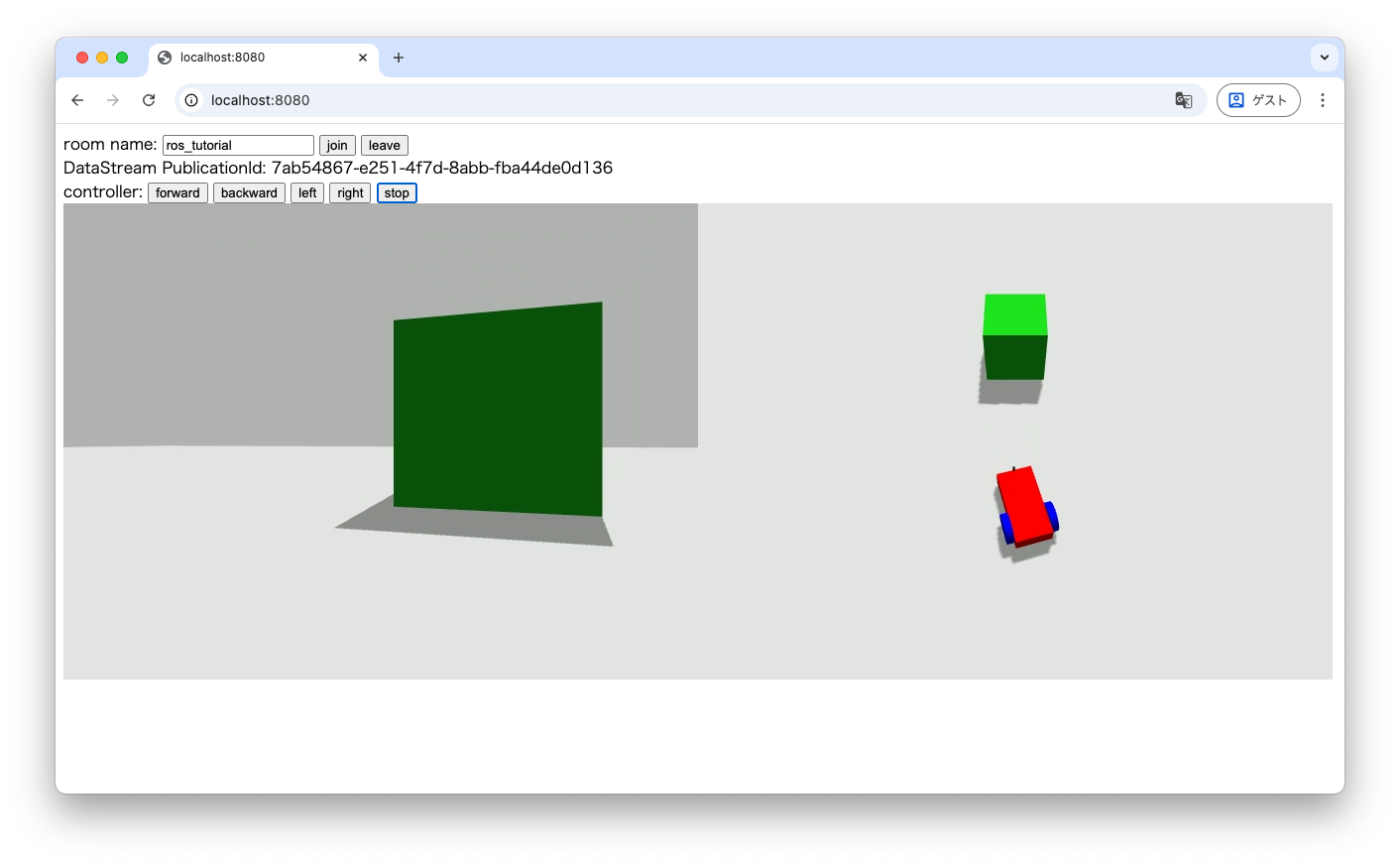1400x867 pixels.
Task: Select the localhost:8080 tab
Action: (x=248, y=58)
